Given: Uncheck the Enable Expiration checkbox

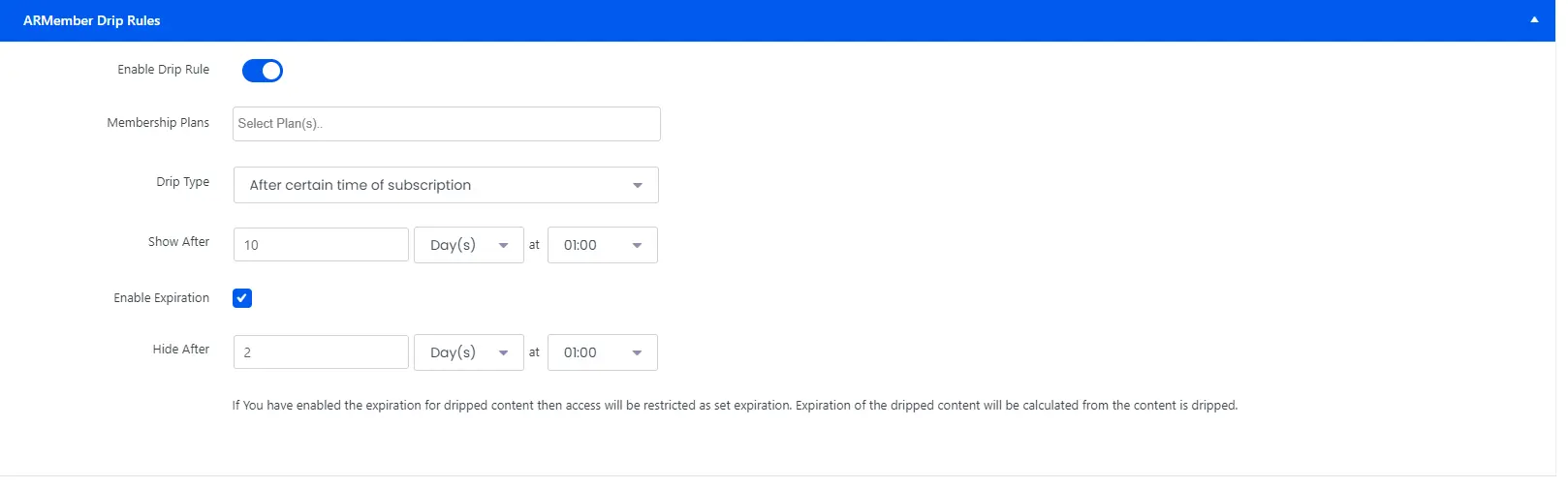Looking at the screenshot, I should click(x=242, y=298).
